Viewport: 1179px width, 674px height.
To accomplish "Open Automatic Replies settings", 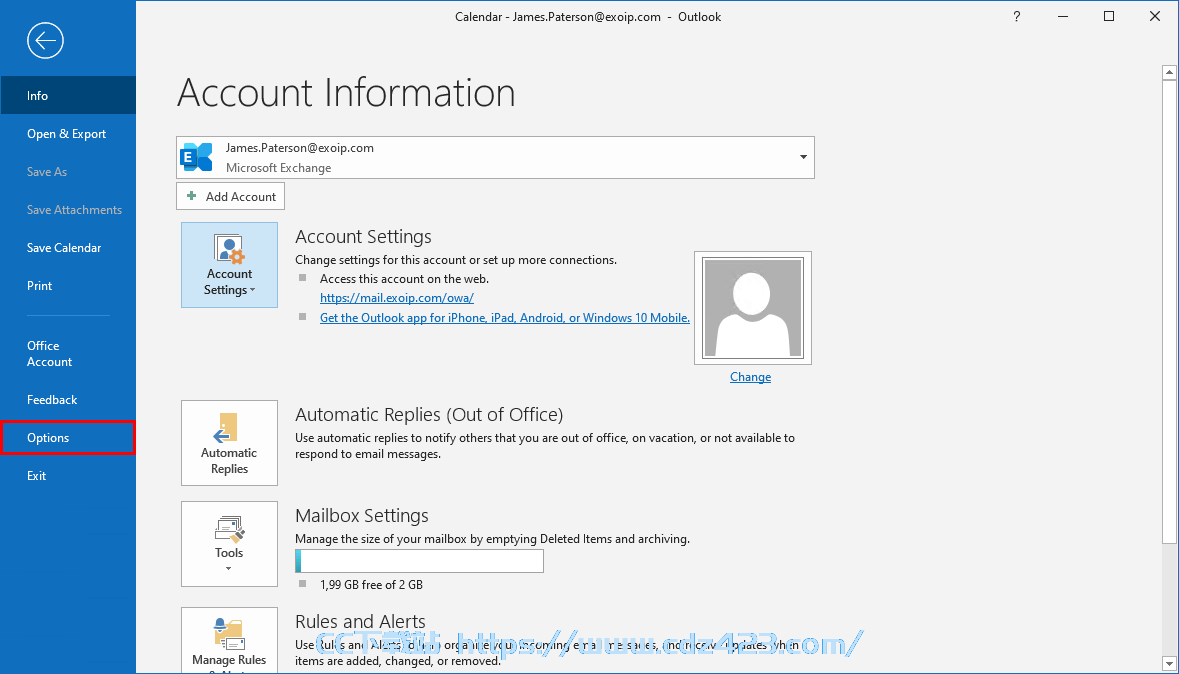I will (229, 443).
